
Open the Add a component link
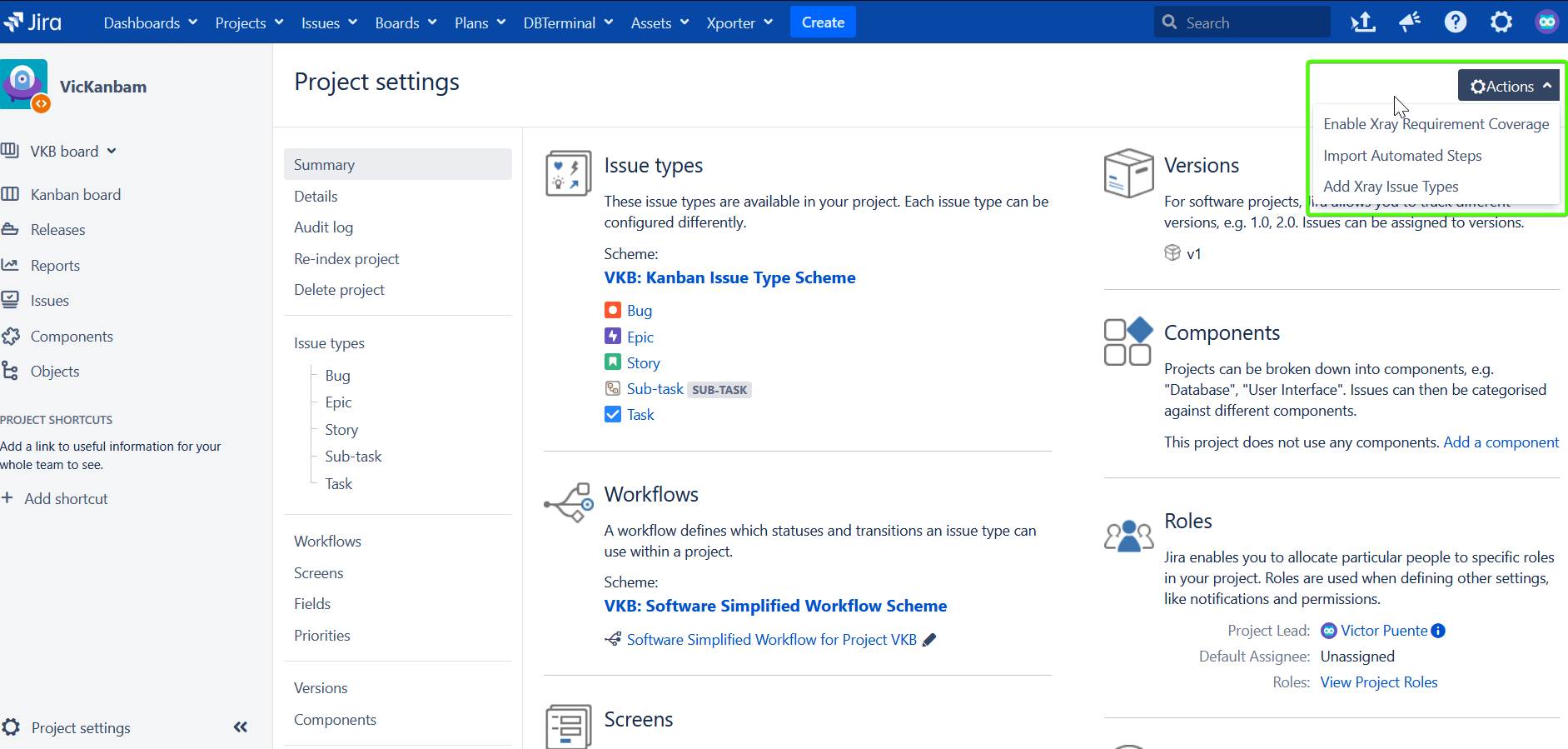(x=1501, y=442)
